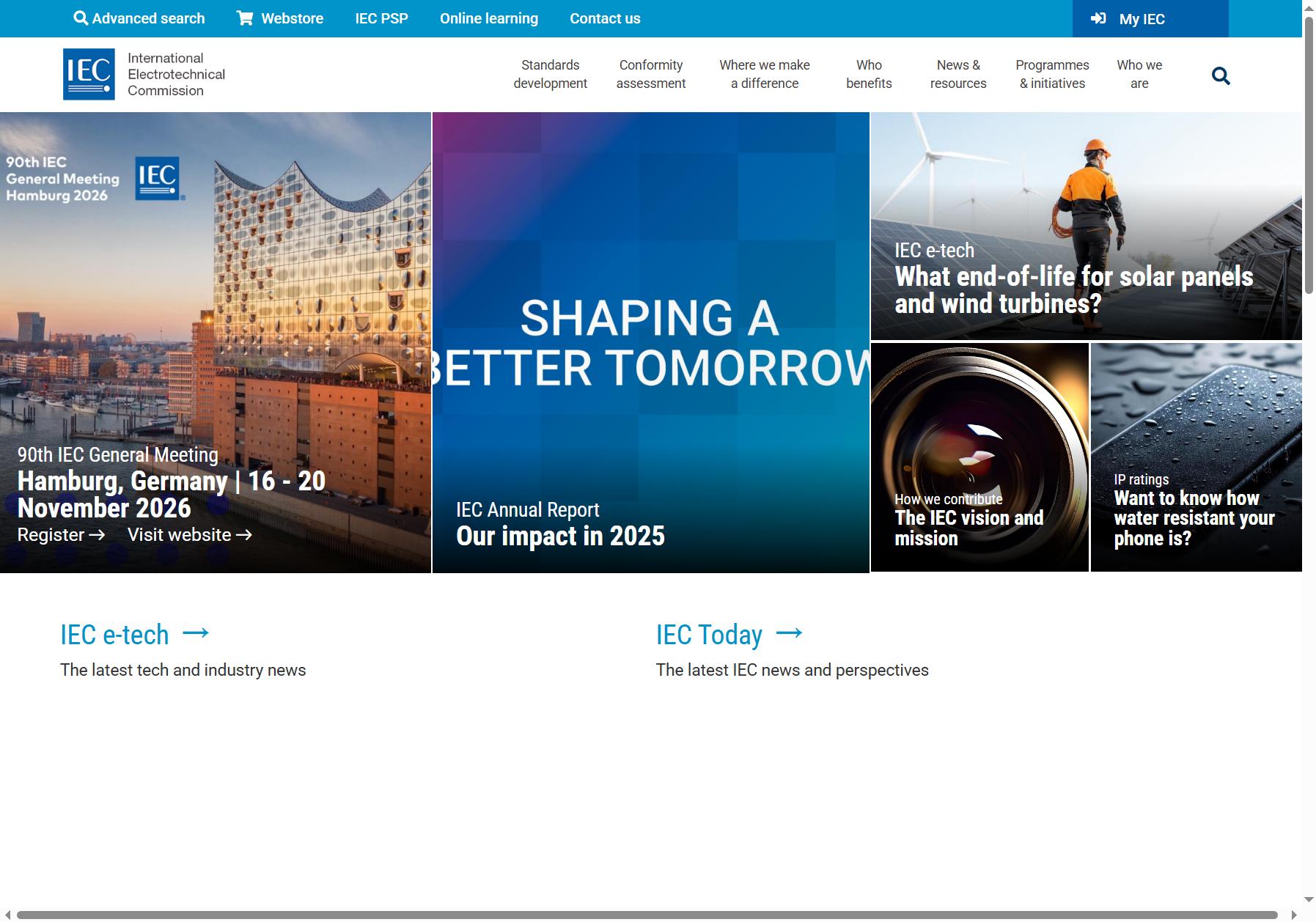Open the Contact us link

pyautogui.click(x=605, y=18)
